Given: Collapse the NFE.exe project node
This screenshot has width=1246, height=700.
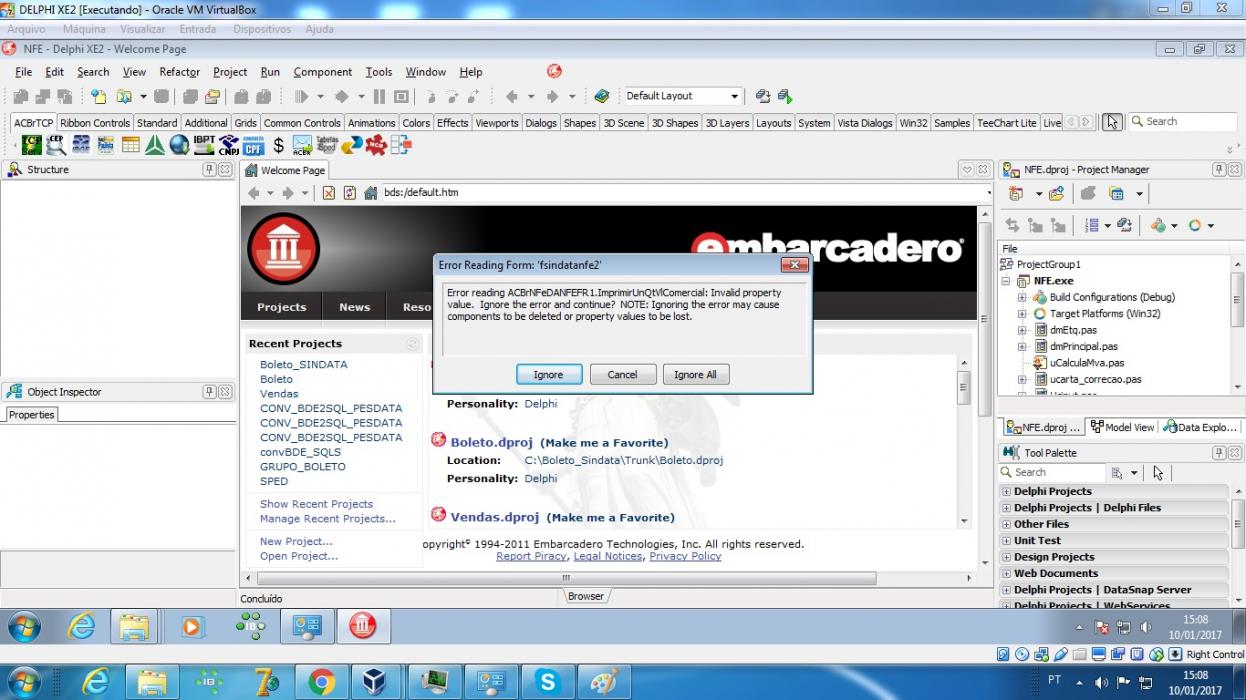Looking at the screenshot, I should [1007, 281].
